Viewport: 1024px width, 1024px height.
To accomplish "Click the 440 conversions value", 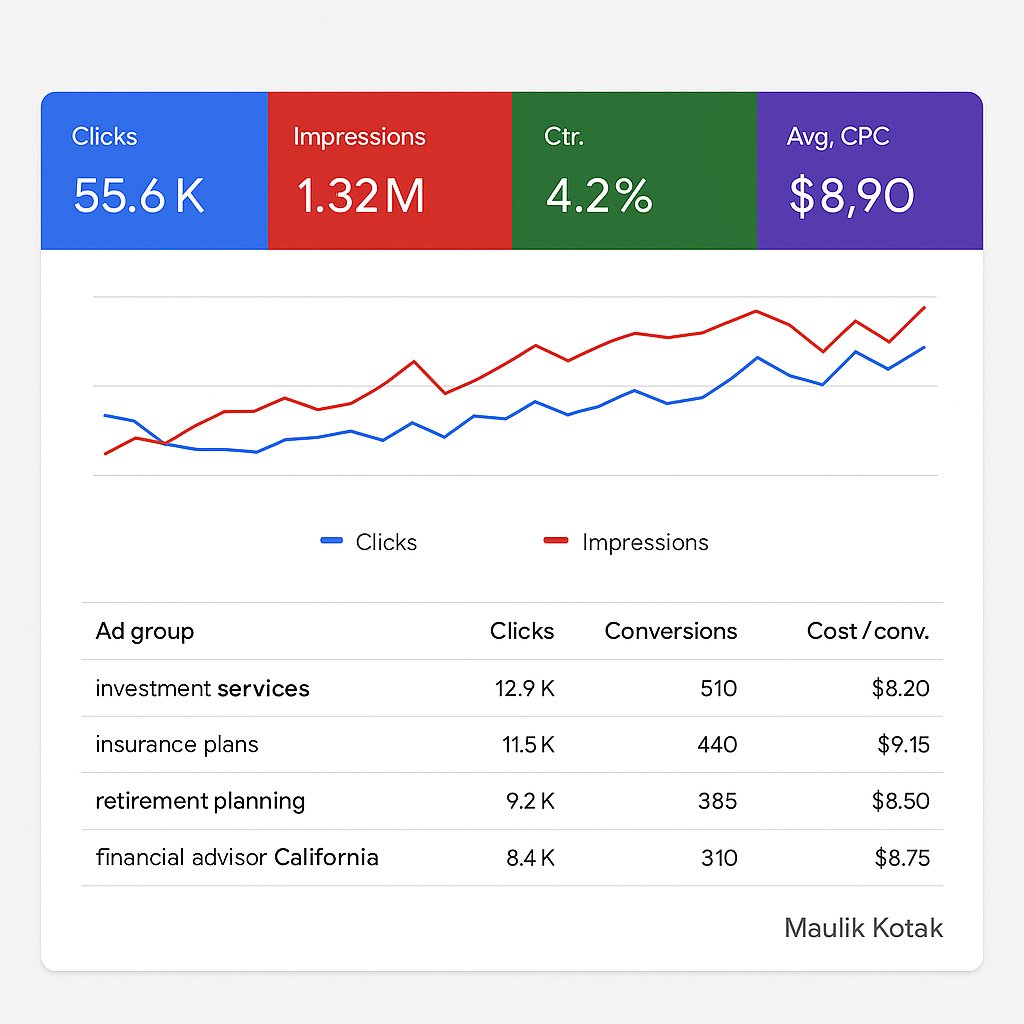I will (717, 744).
